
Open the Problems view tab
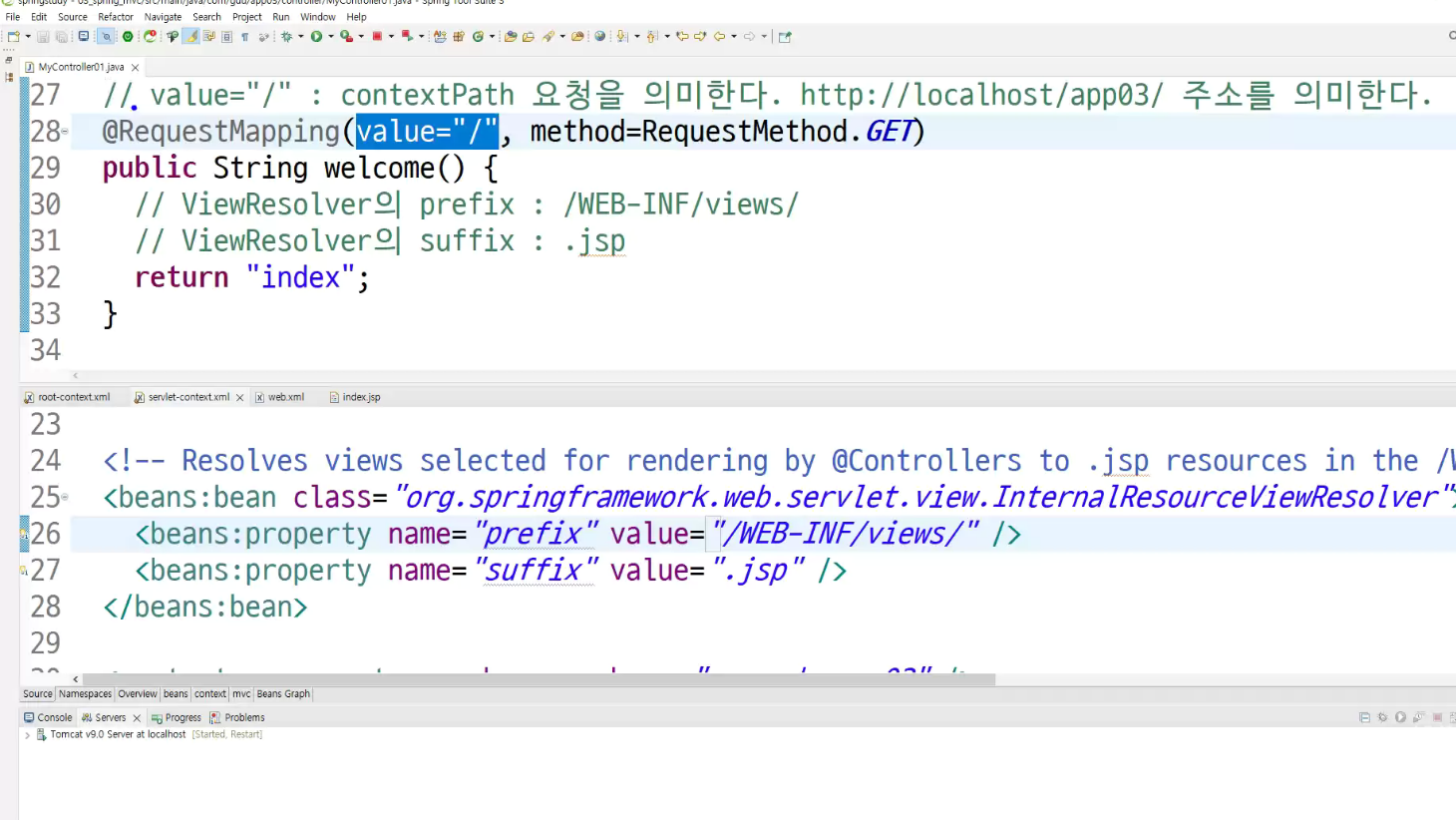tap(237, 717)
